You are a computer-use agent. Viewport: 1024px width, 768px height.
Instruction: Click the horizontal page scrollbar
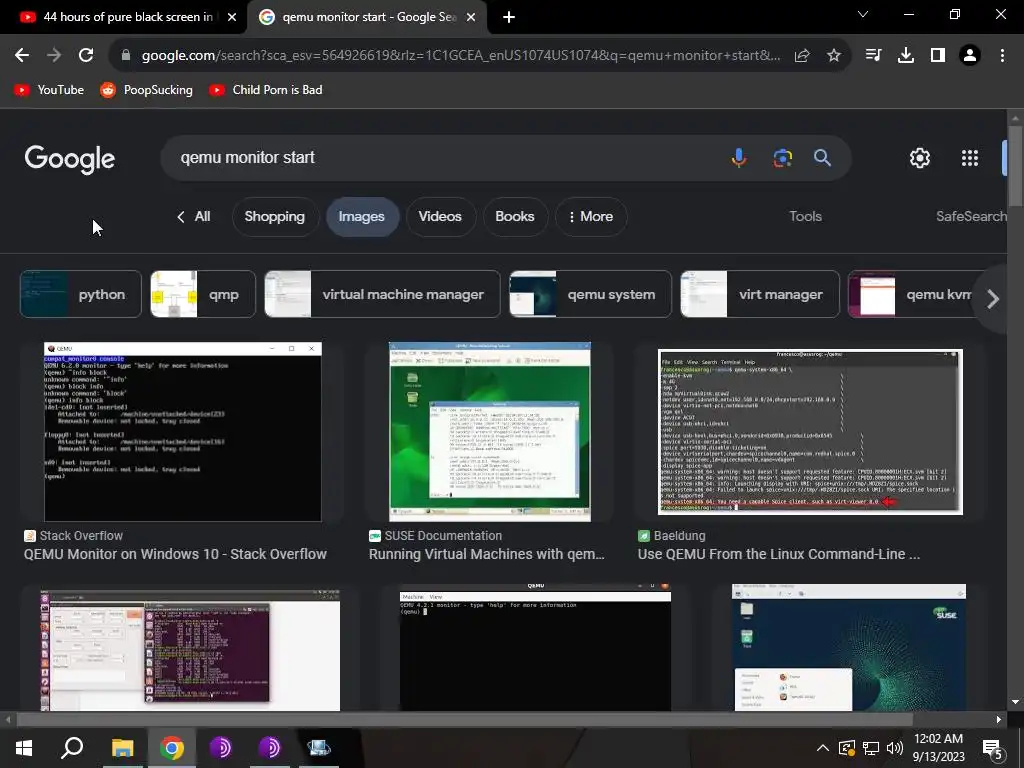coord(464,719)
